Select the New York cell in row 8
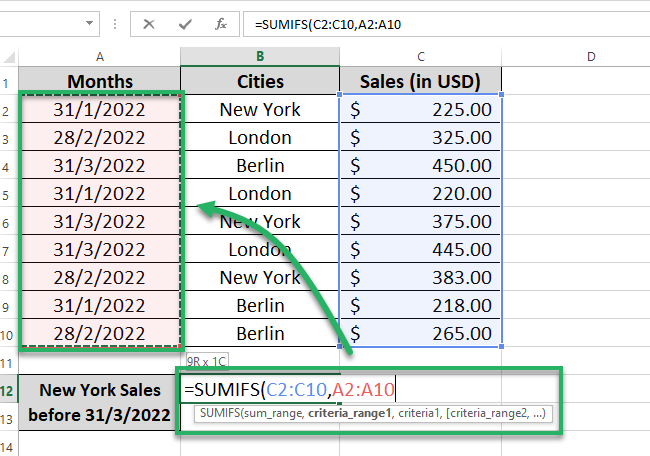The height and width of the screenshot is (456, 650). (260, 277)
